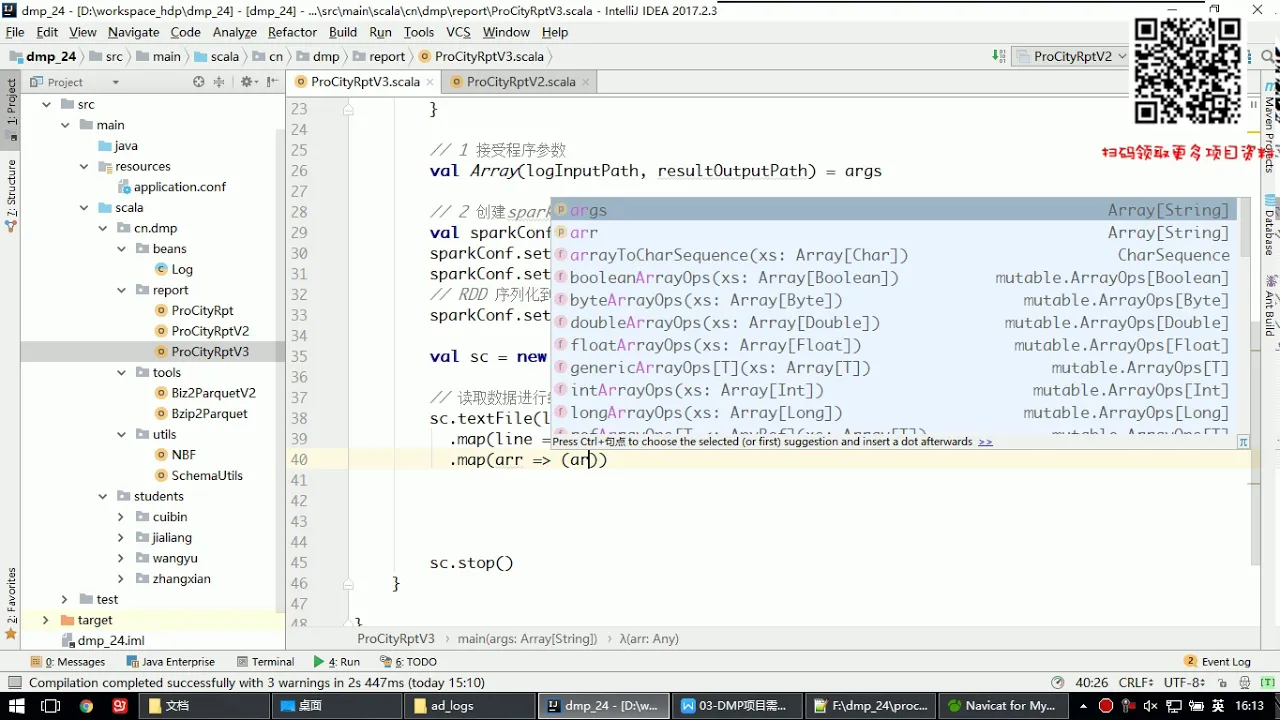
Task: Click the scroll-from-source target icon in Project panel
Action: pyautogui.click(x=198, y=82)
